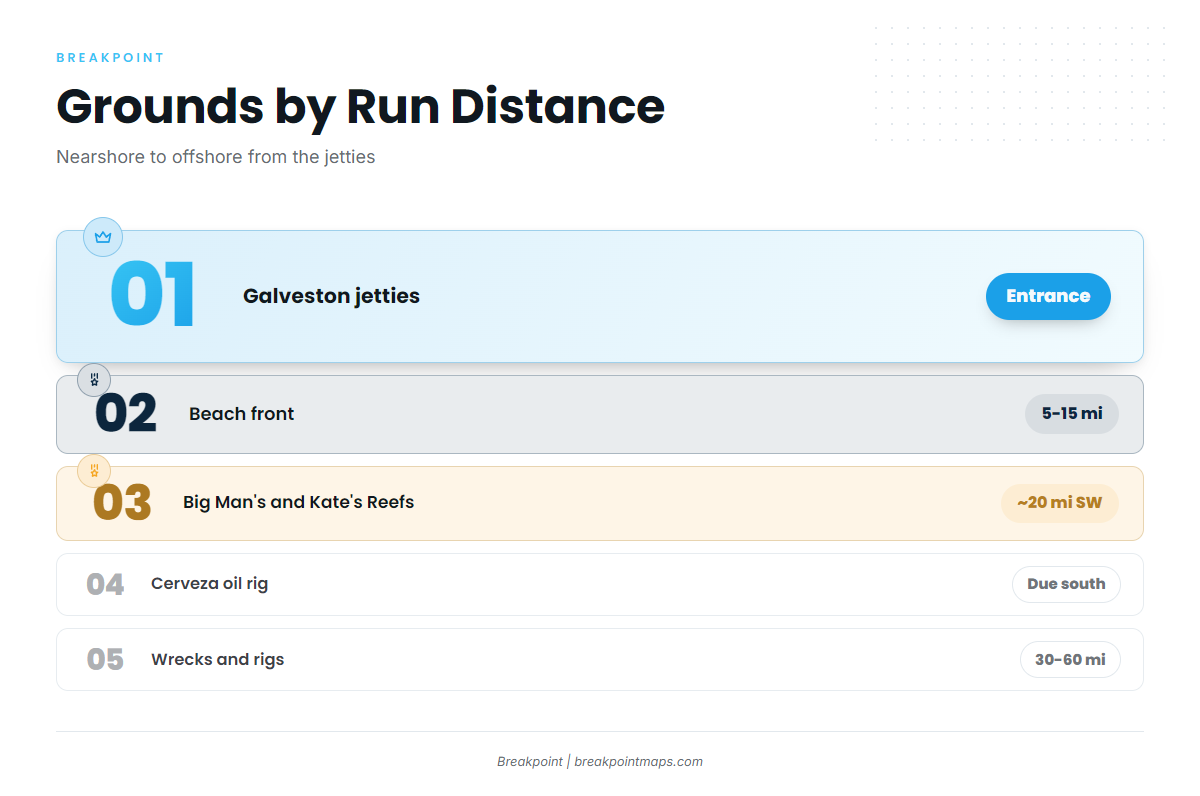This screenshot has height=796, width=1200.
Task: Select the Beach front row
Action: point(600,414)
